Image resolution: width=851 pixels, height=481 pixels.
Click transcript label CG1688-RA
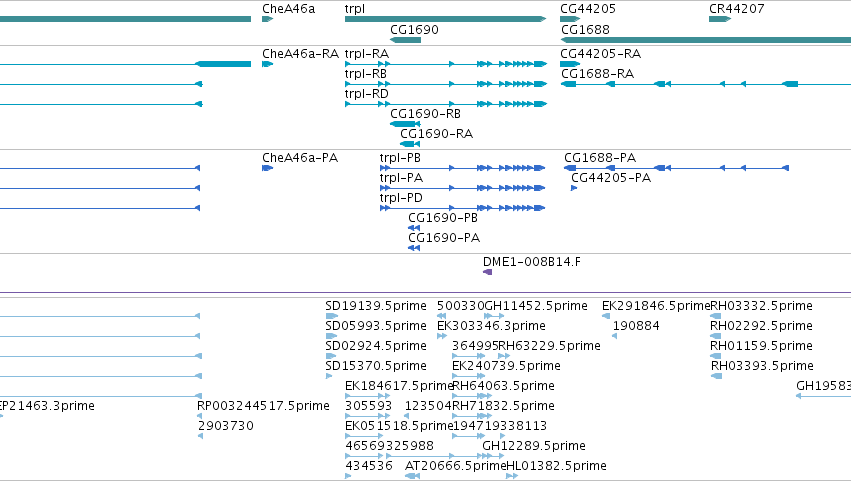597,74
